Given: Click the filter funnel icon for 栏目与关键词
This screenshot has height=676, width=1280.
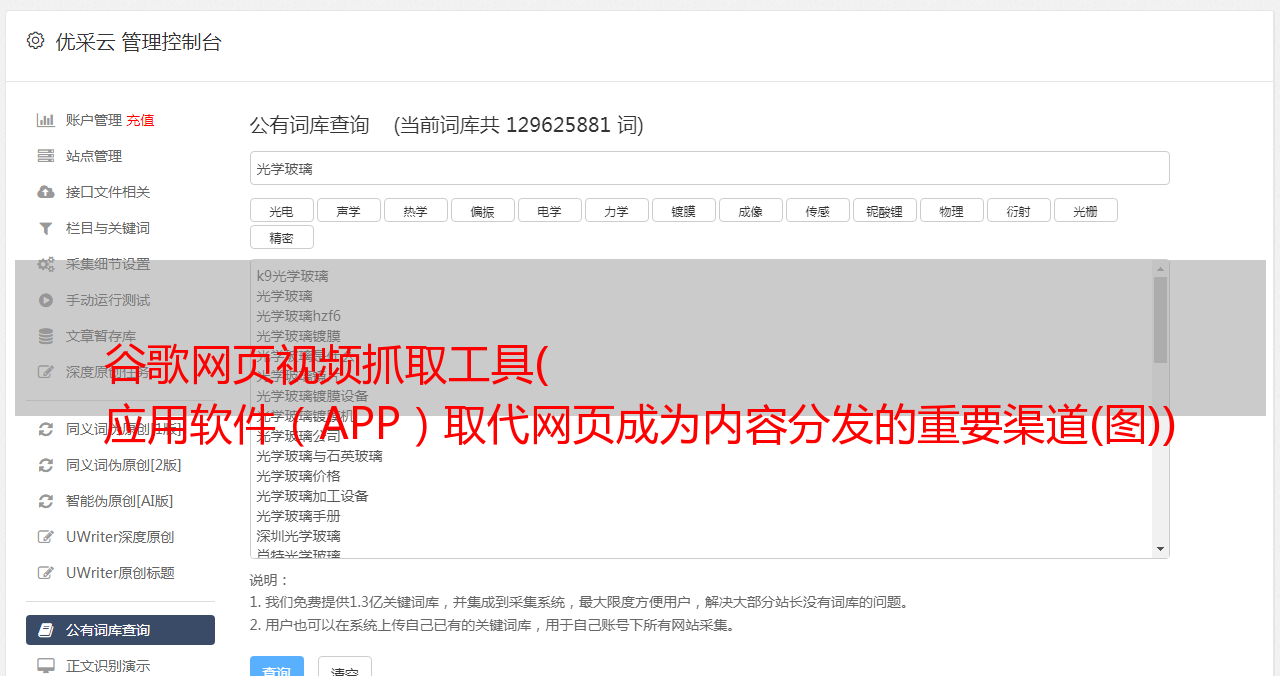Looking at the screenshot, I should click(x=45, y=228).
